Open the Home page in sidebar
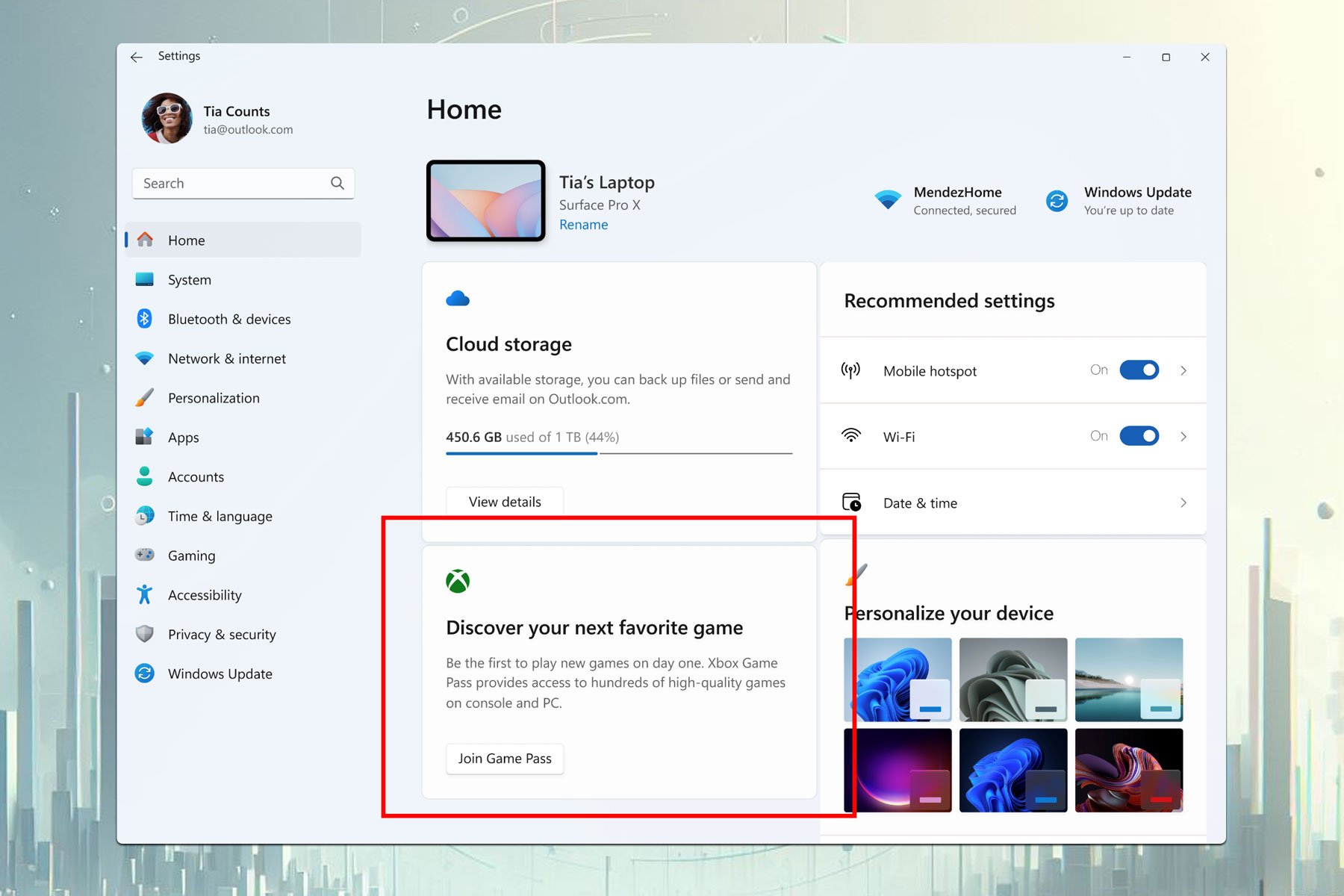Viewport: 1344px width, 896px height. coord(243,240)
